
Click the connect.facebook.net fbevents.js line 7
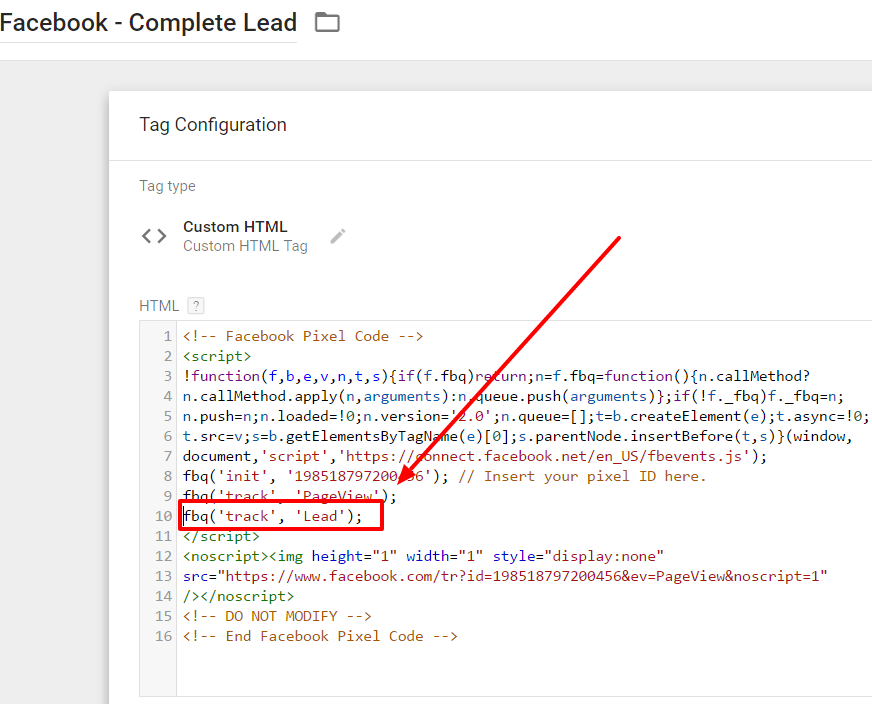click(x=475, y=457)
